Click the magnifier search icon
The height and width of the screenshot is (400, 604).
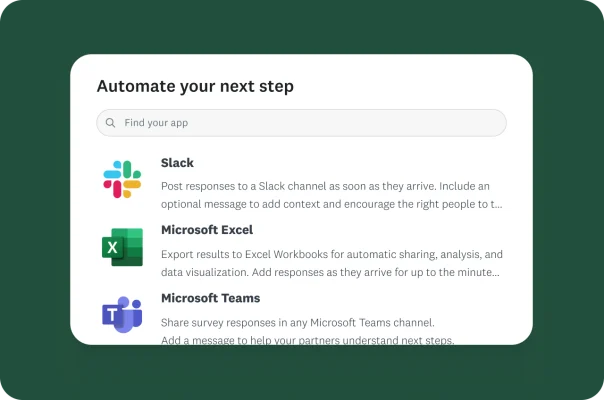(111, 123)
